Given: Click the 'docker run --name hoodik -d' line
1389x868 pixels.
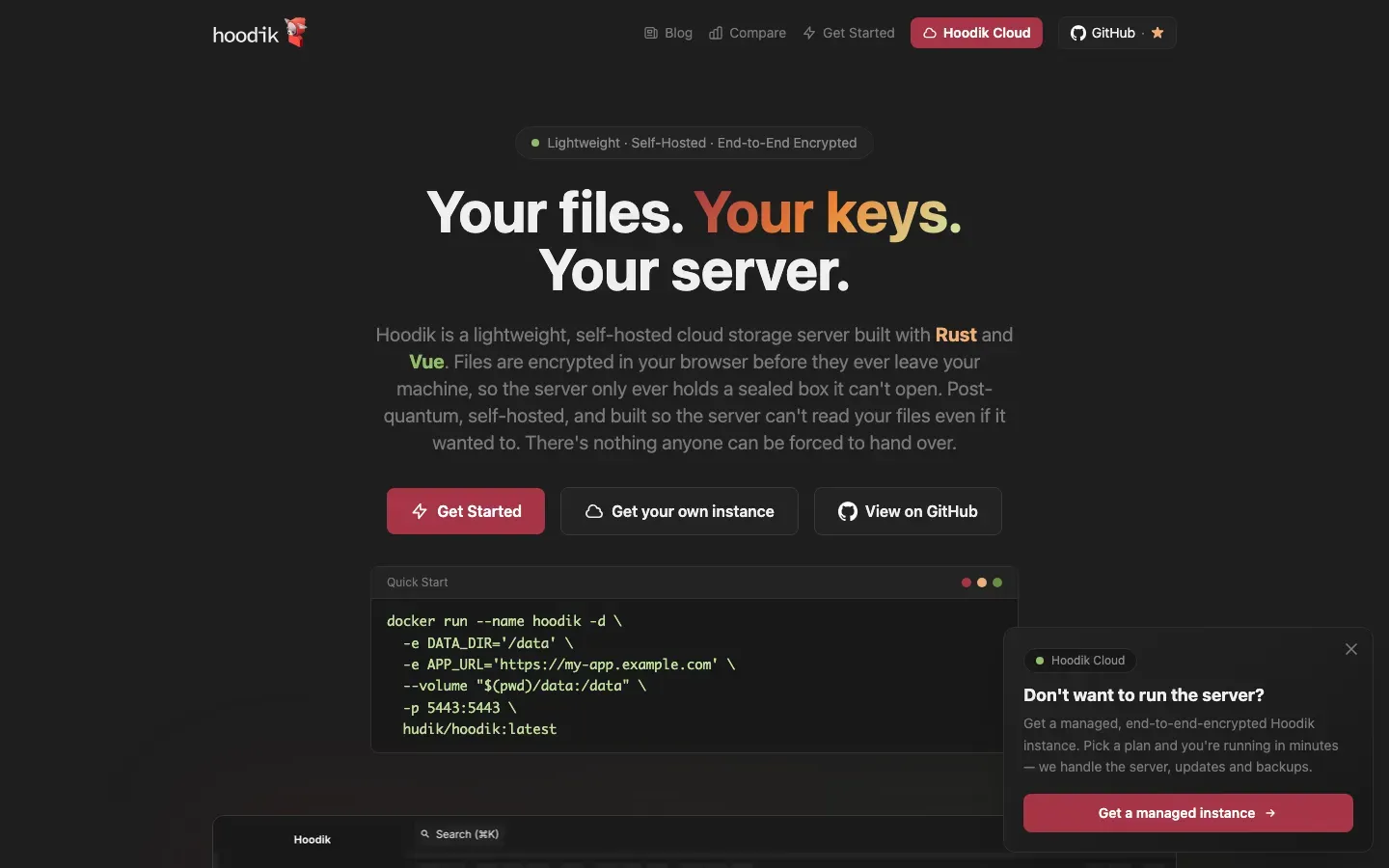Looking at the screenshot, I should 504,621.
